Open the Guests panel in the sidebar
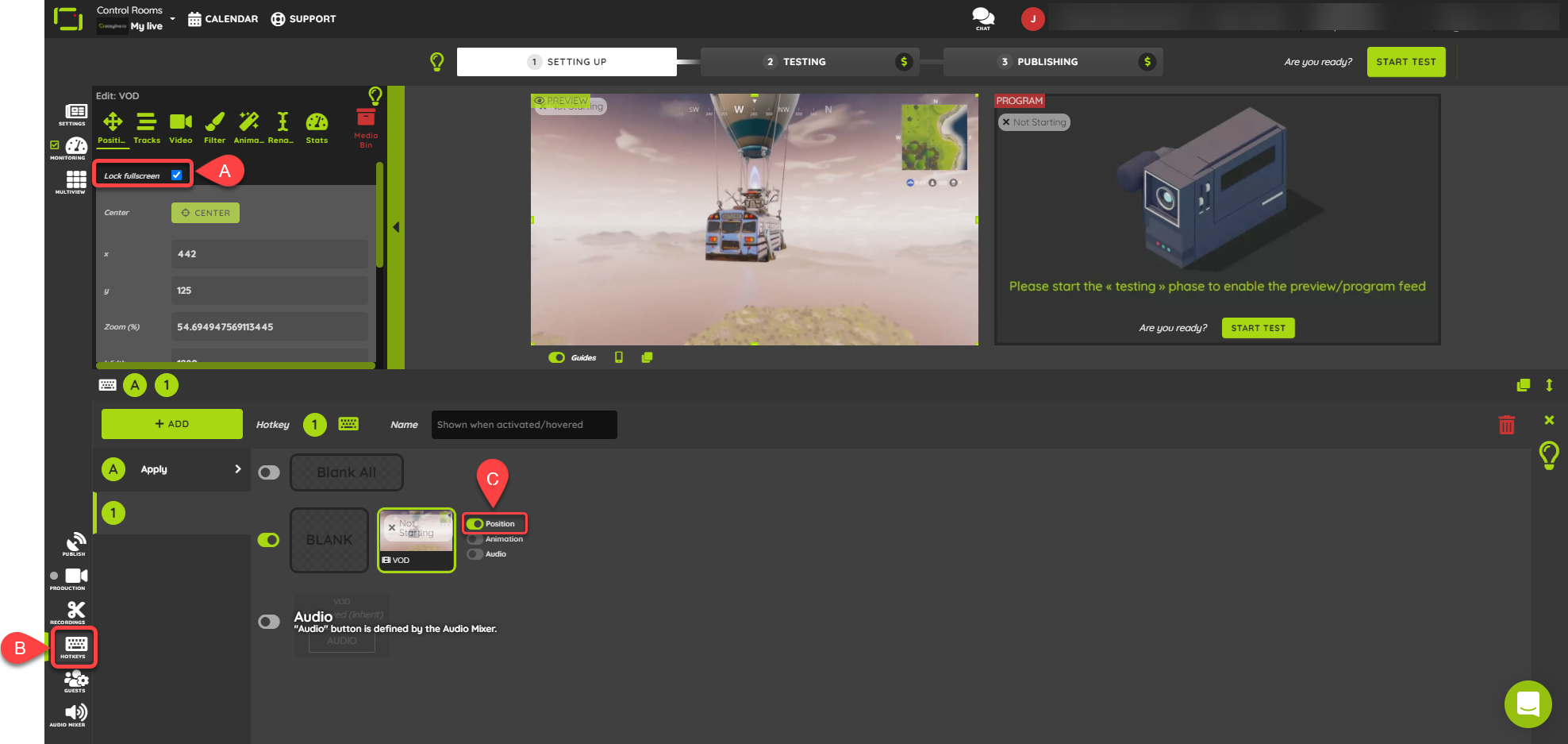Image resolution: width=1568 pixels, height=744 pixels. 75,681
